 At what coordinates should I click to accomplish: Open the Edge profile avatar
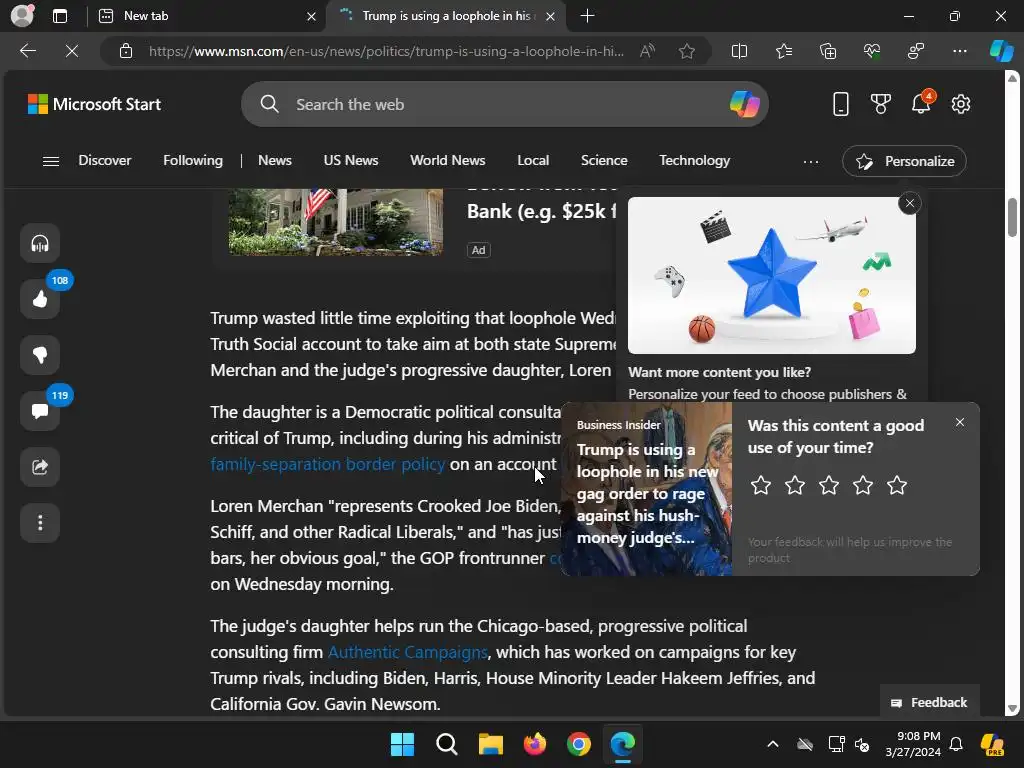[22, 16]
